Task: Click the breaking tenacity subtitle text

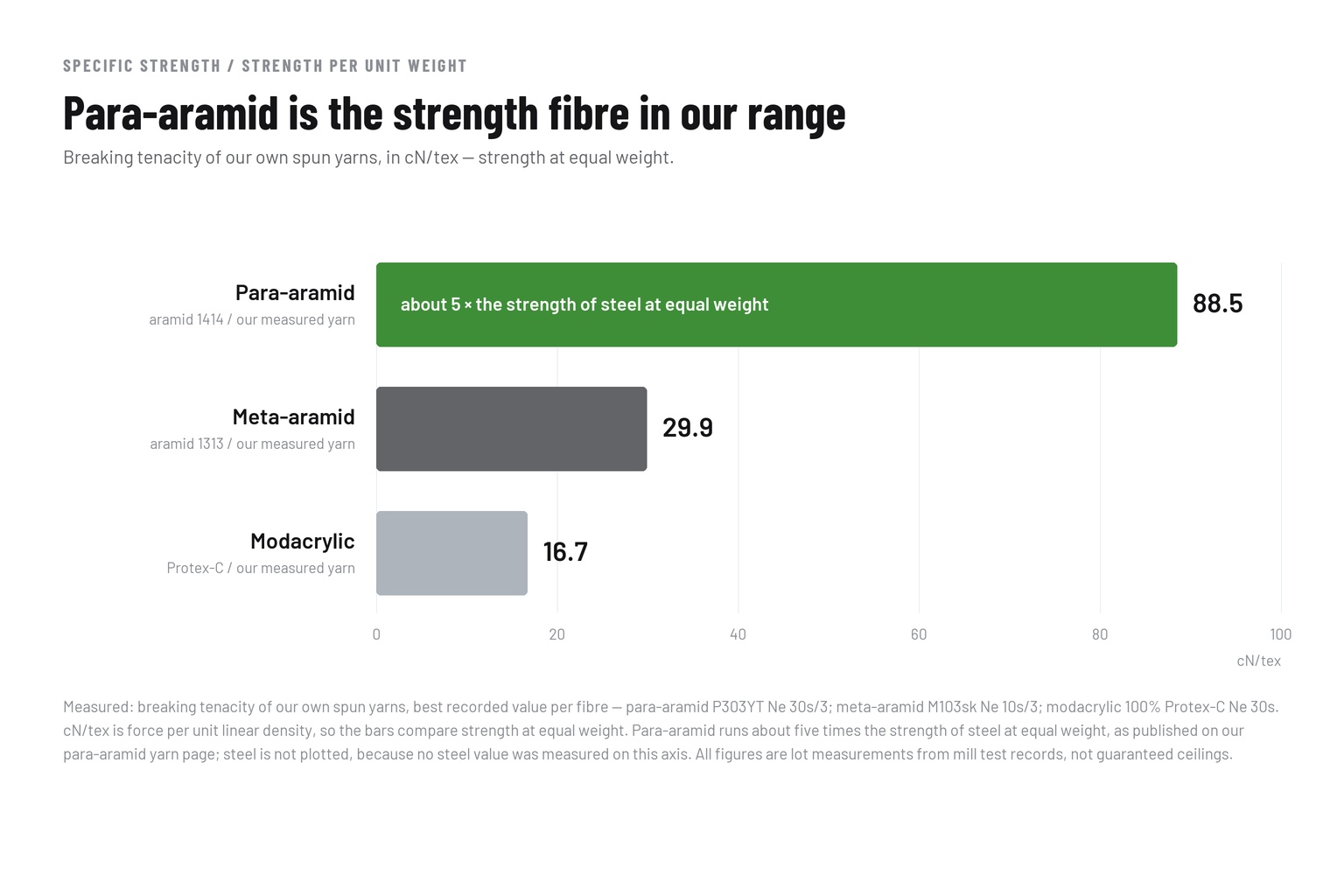Action: [x=368, y=157]
